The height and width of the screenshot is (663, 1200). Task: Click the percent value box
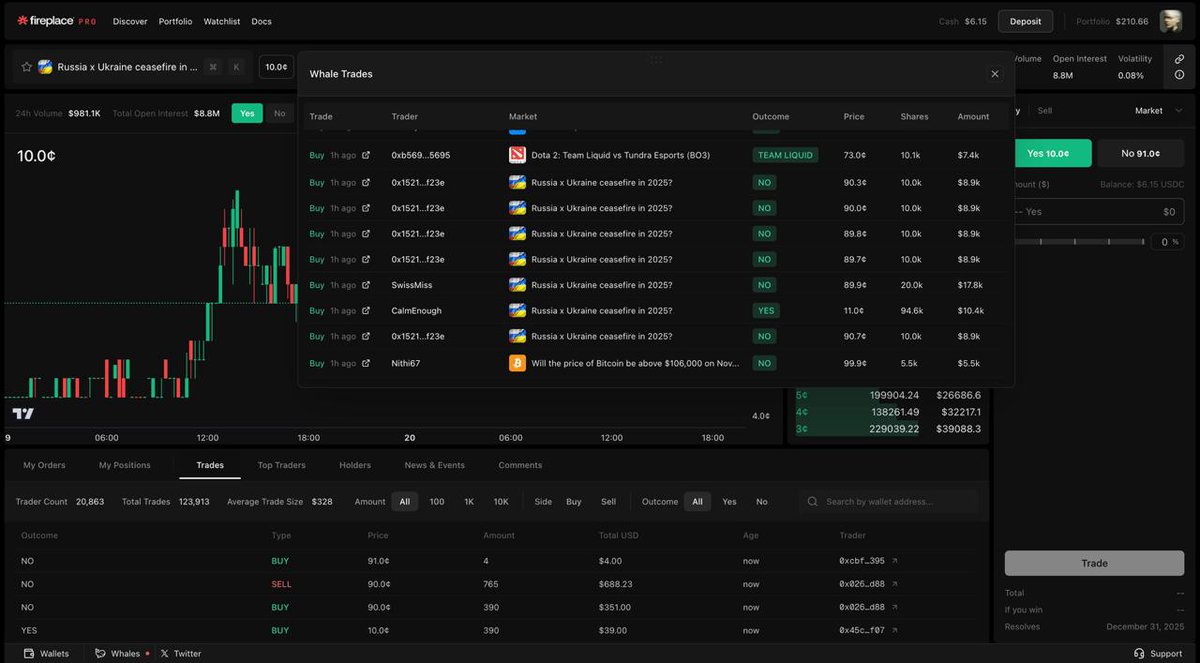(1167, 242)
